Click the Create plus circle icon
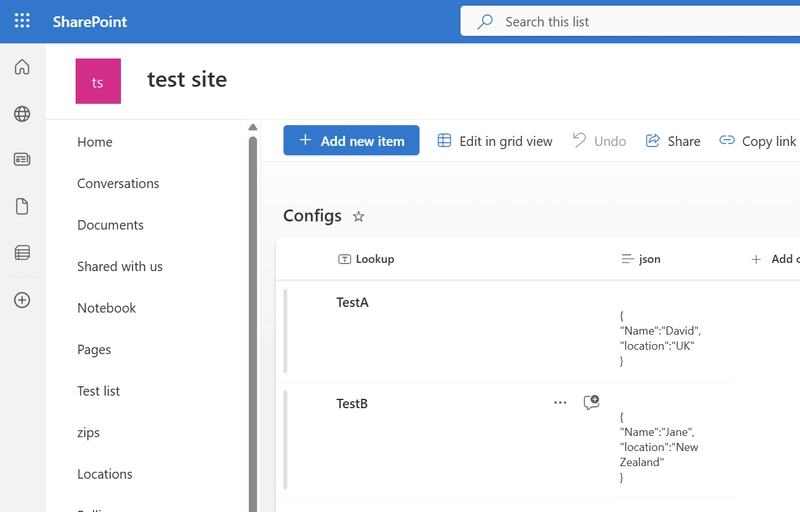The image size is (800, 512). tap(22, 300)
